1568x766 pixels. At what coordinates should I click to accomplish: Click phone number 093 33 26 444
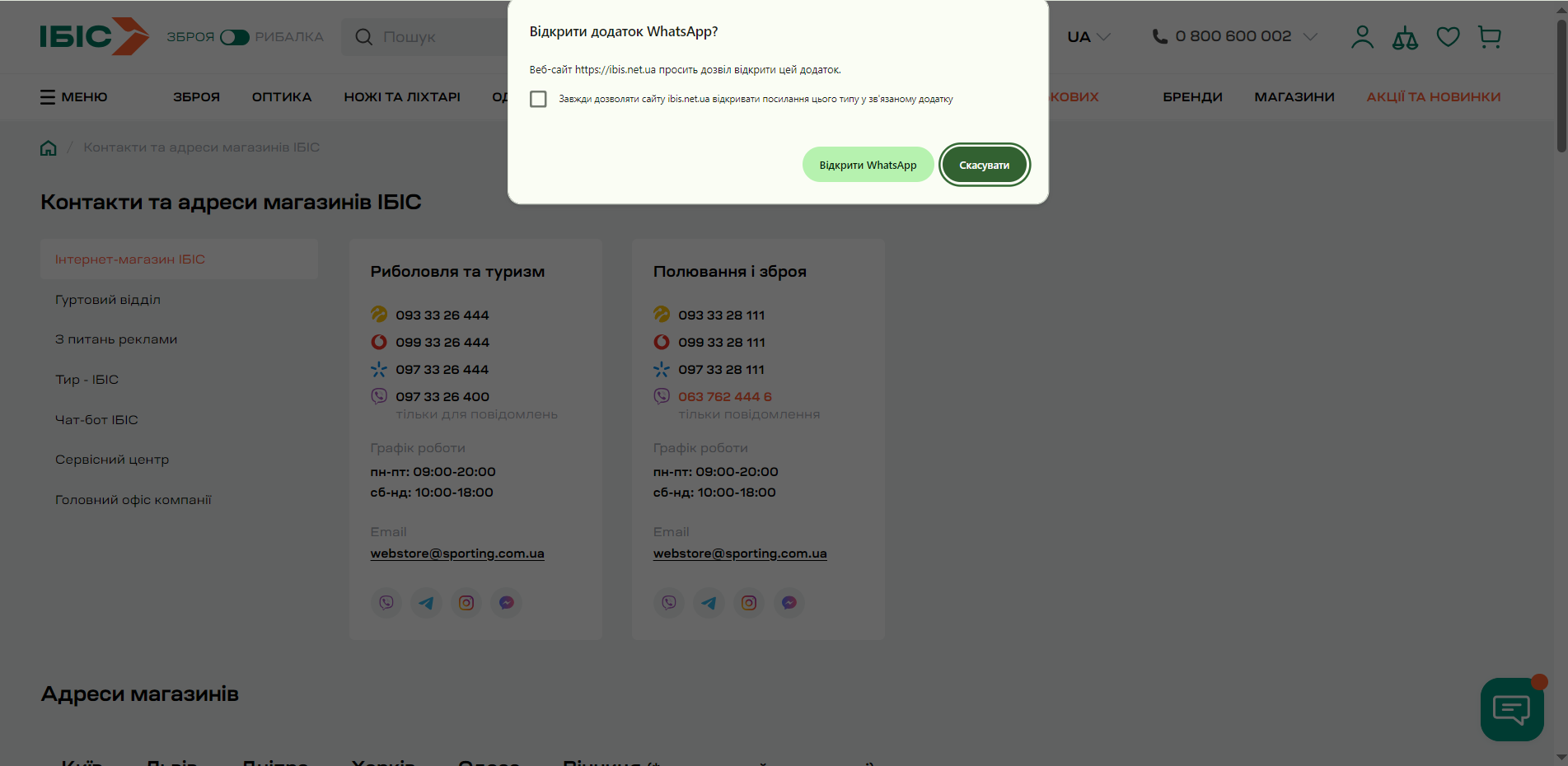coord(442,315)
